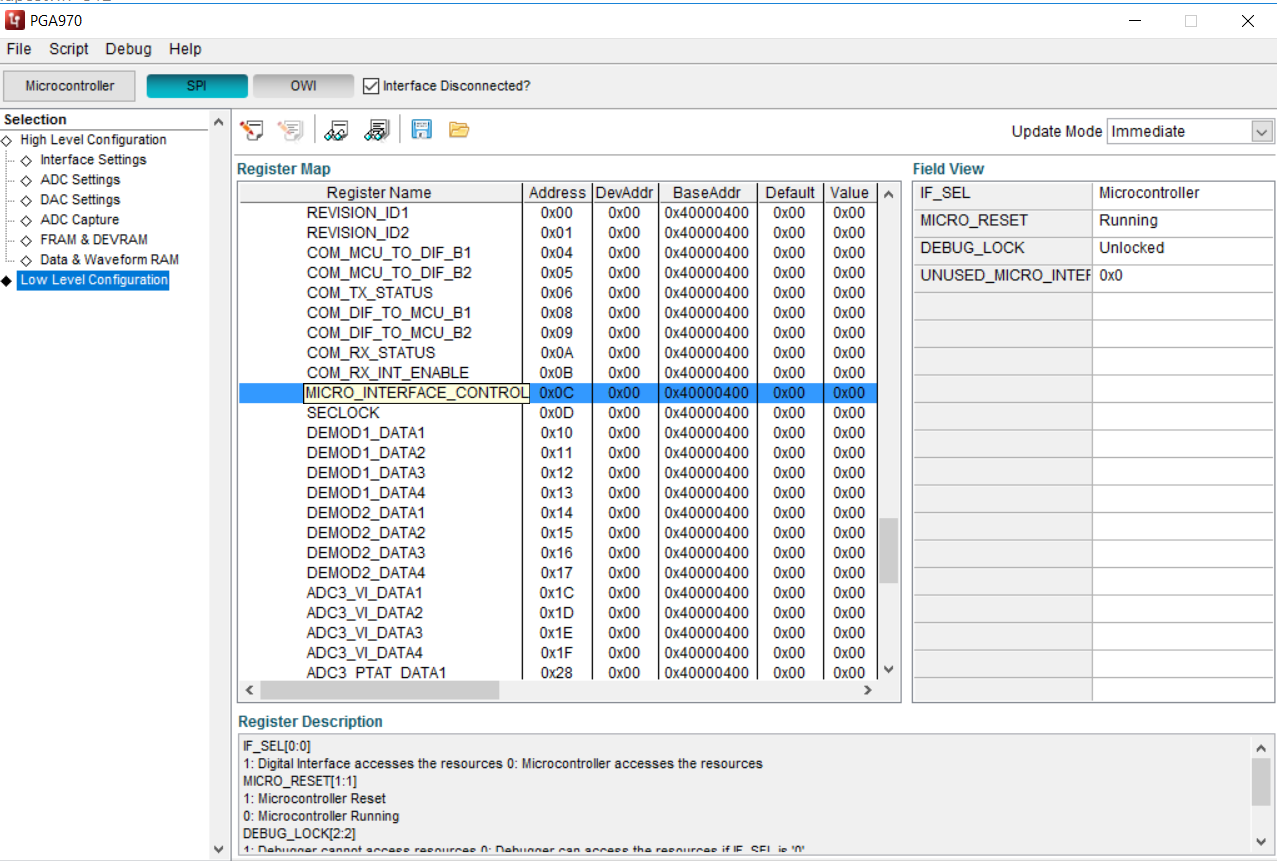1277x861 pixels.
Task: Open the File menu
Action: pyautogui.click(x=19, y=49)
